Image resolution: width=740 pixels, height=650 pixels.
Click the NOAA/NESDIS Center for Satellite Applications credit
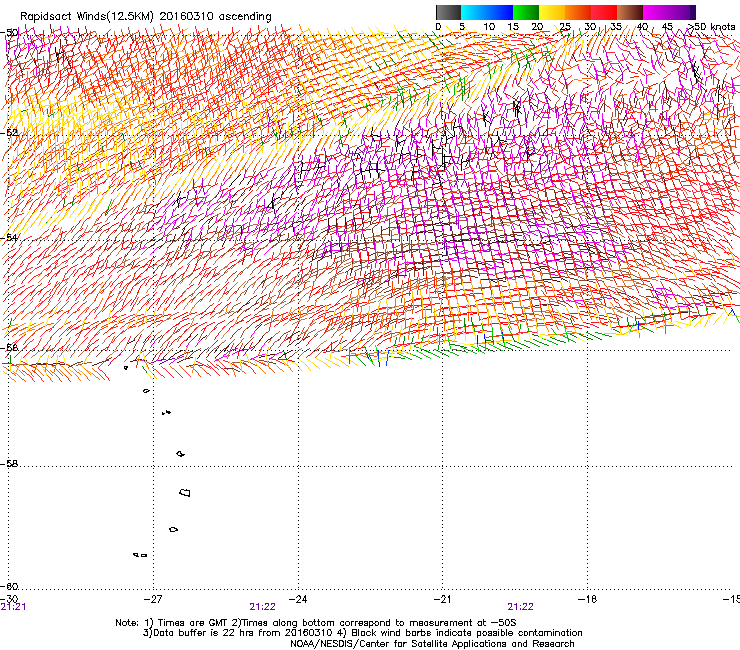(432, 643)
